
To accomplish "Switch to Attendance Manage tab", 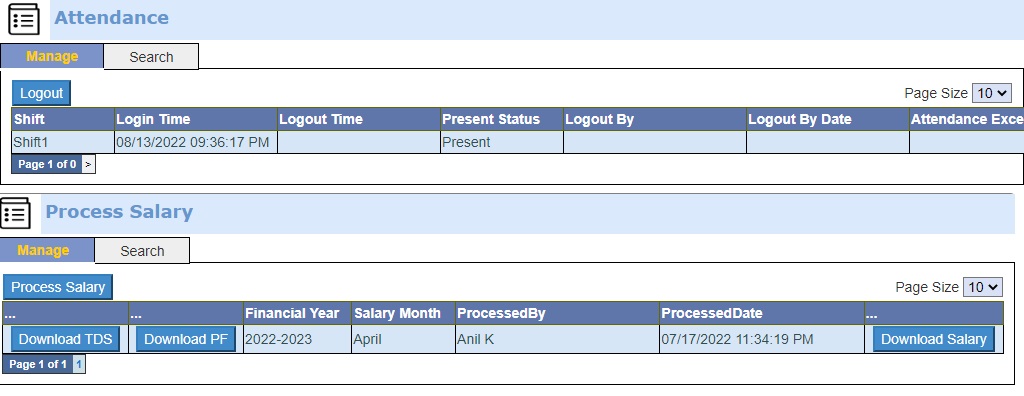I will click(x=52, y=56).
